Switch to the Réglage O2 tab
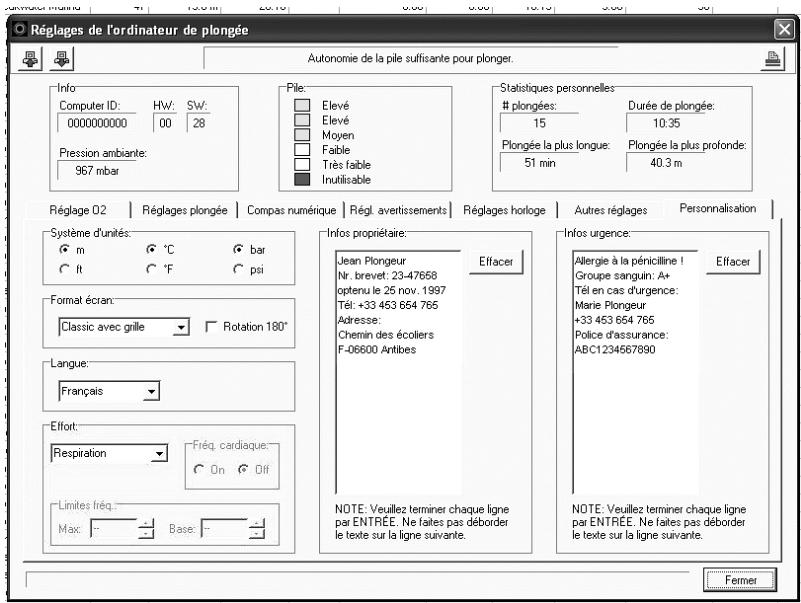Viewport: 801px width, 603px height. pyautogui.click(x=78, y=210)
